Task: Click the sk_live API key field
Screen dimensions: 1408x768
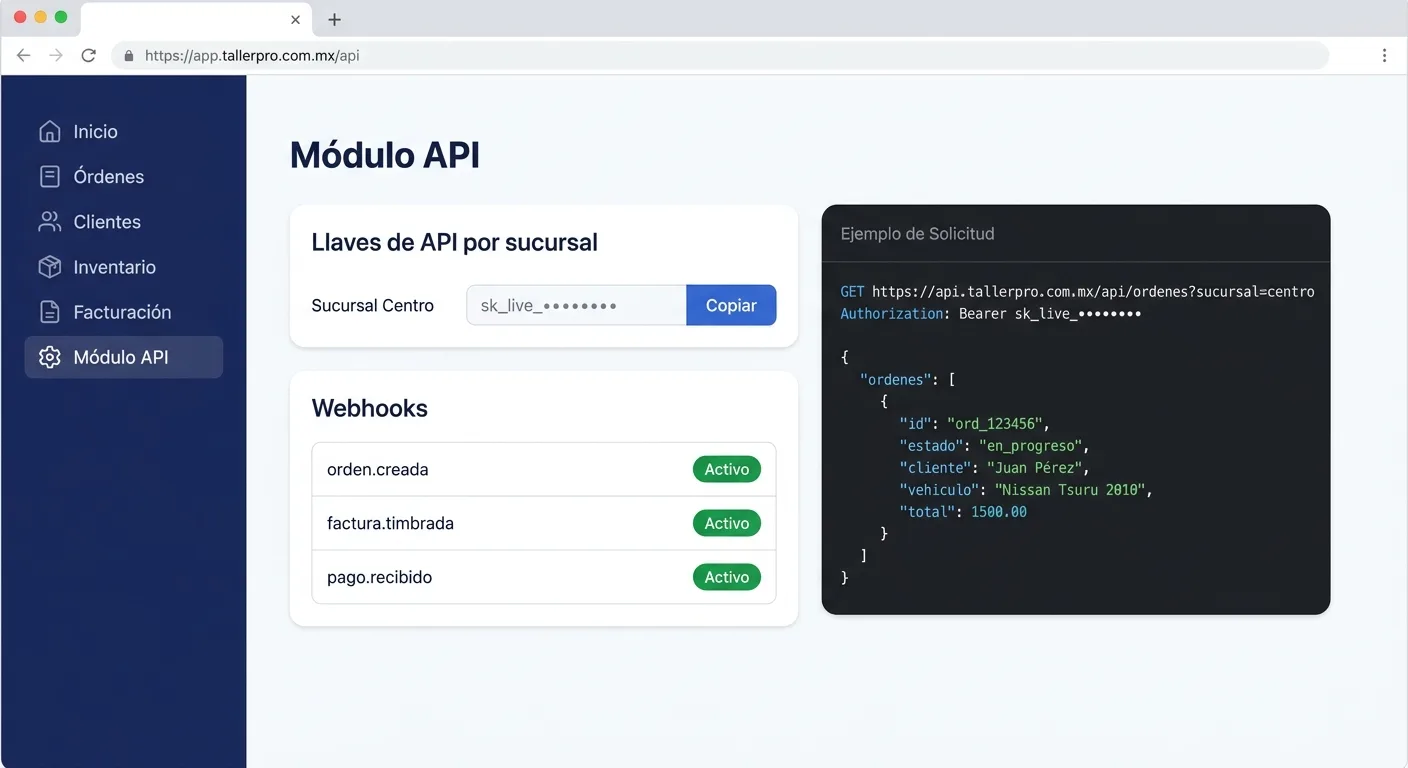Action: (577, 305)
